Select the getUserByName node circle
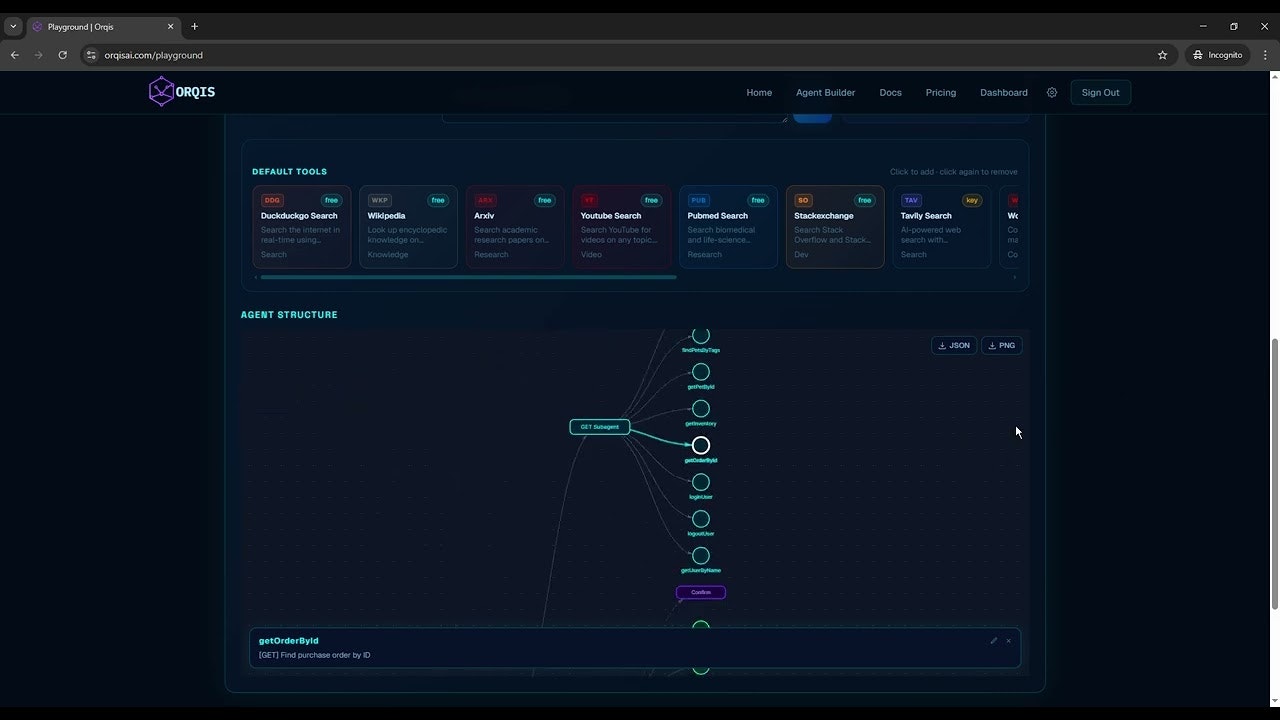The image size is (1280, 720). [701, 555]
